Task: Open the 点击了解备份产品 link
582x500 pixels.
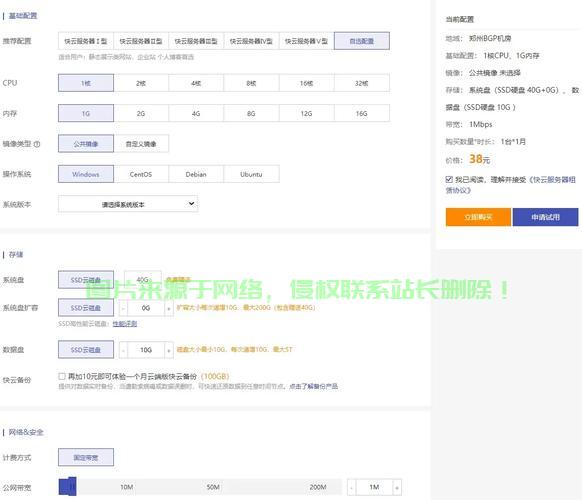Action: click(x=314, y=386)
